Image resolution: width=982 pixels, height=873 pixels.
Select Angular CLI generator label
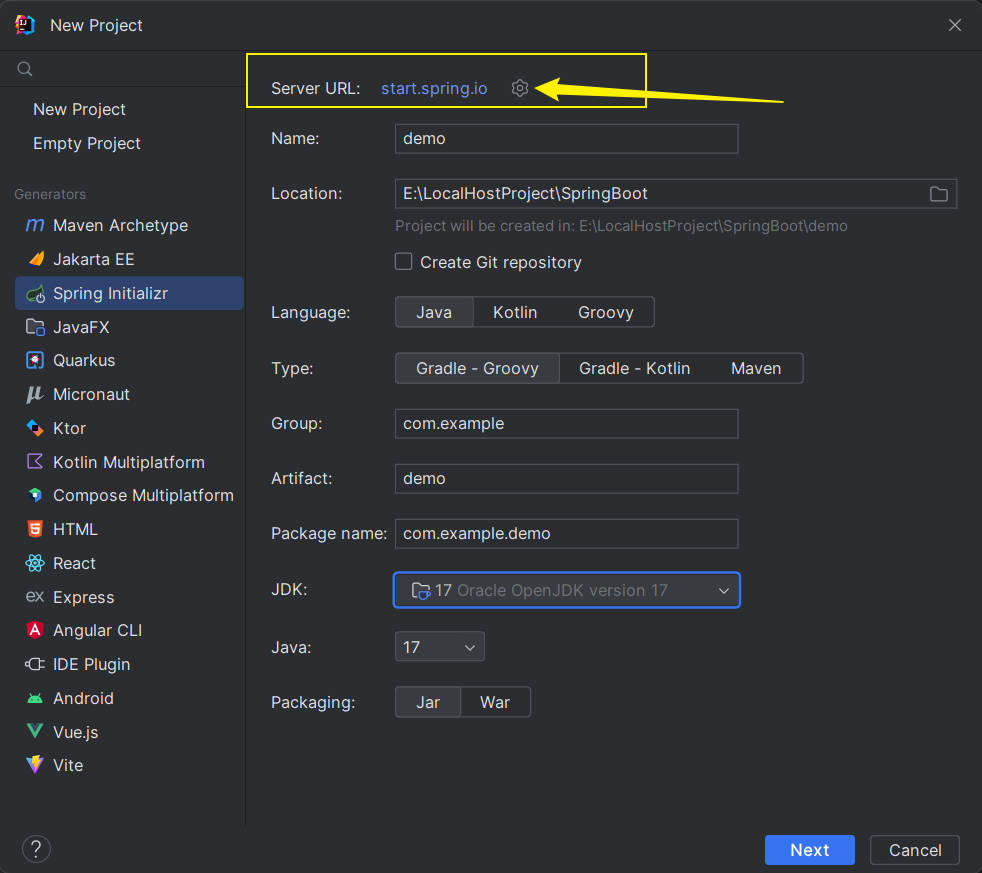tap(98, 631)
